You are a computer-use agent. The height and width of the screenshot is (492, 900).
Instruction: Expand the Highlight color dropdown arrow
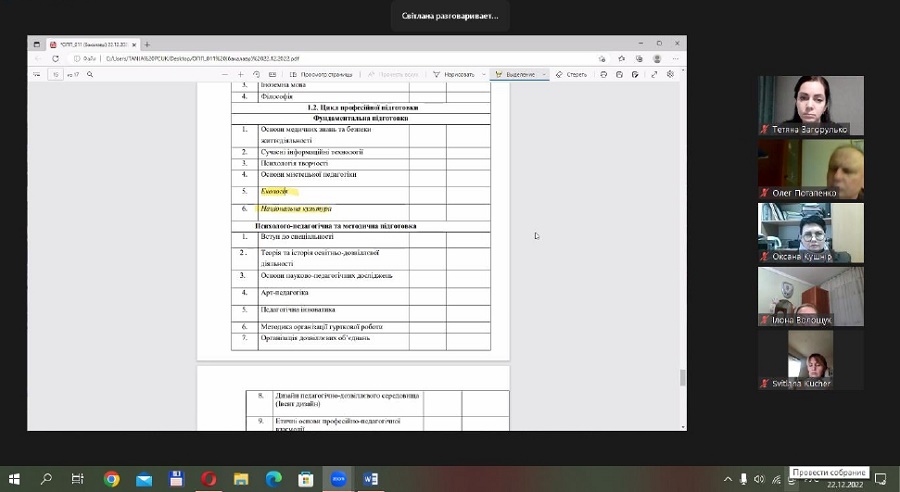click(x=544, y=74)
